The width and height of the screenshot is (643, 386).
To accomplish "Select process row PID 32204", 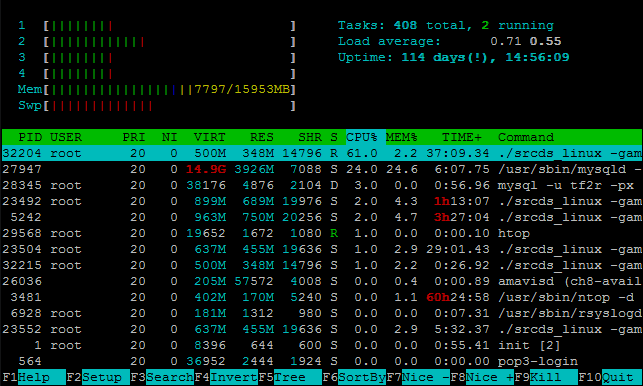I will pos(322,153).
